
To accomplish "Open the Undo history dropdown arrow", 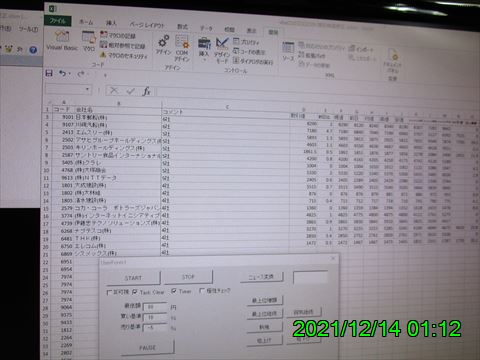I will (x=70, y=73).
